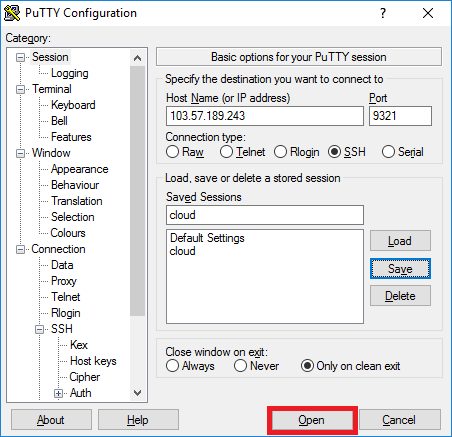
Task: Collapse the Connection tree node
Action: [21, 250]
